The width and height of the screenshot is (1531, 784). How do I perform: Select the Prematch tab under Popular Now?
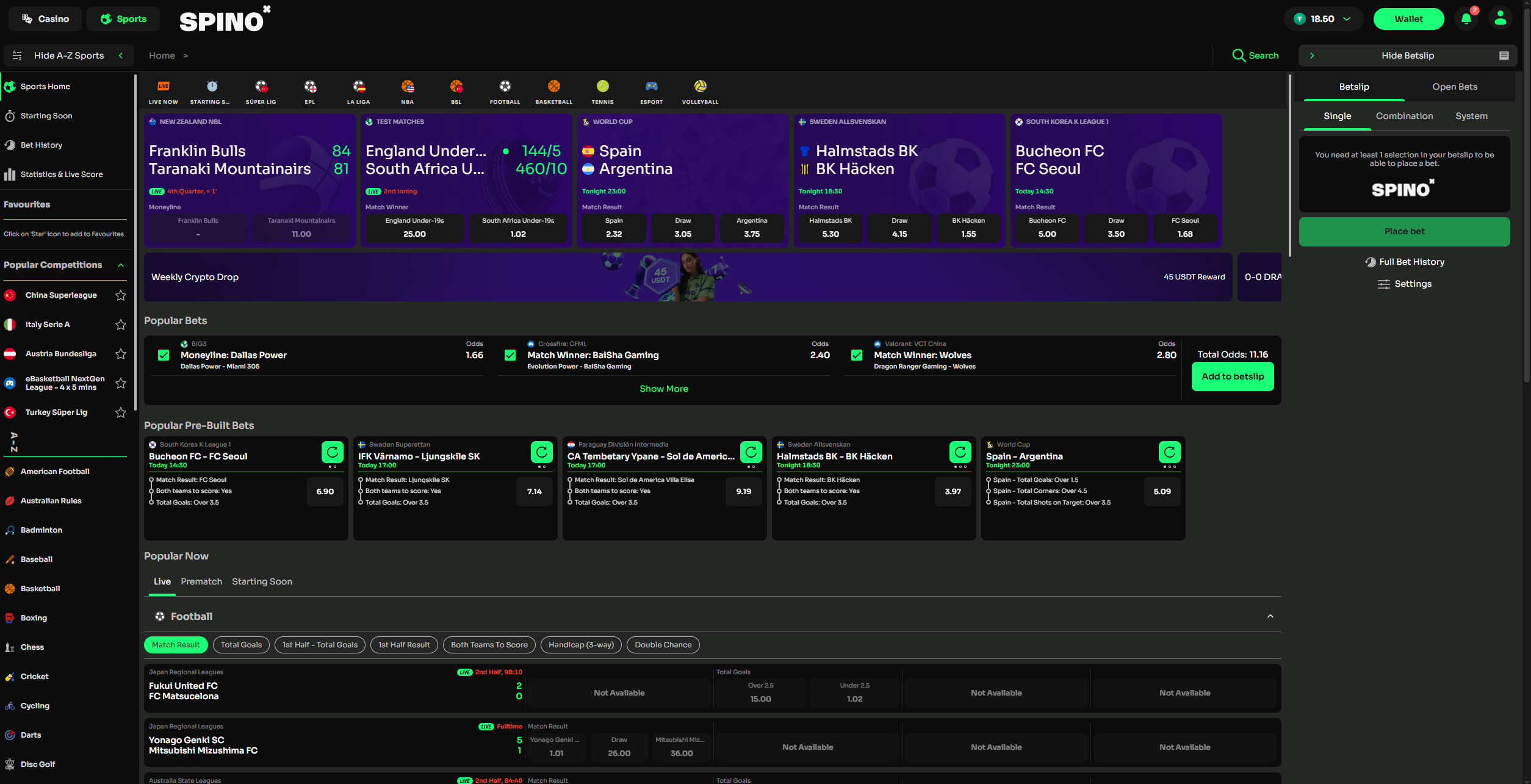201,581
